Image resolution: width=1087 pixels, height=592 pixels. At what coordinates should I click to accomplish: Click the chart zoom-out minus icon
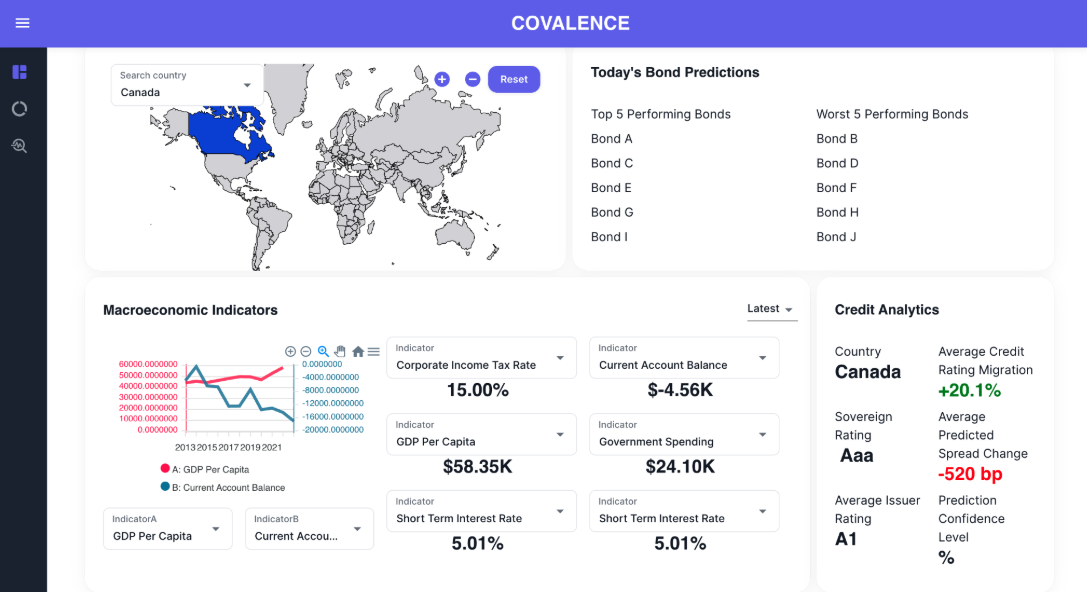[306, 351]
